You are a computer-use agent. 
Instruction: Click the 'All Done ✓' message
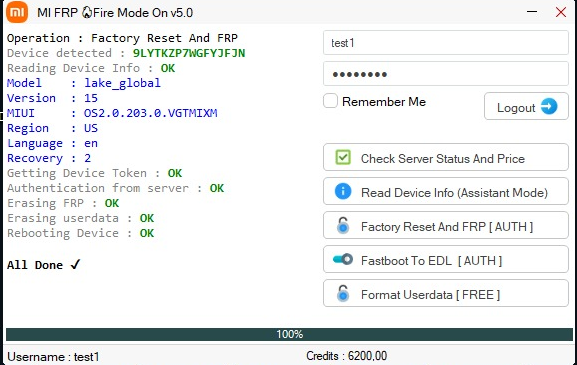(43, 265)
